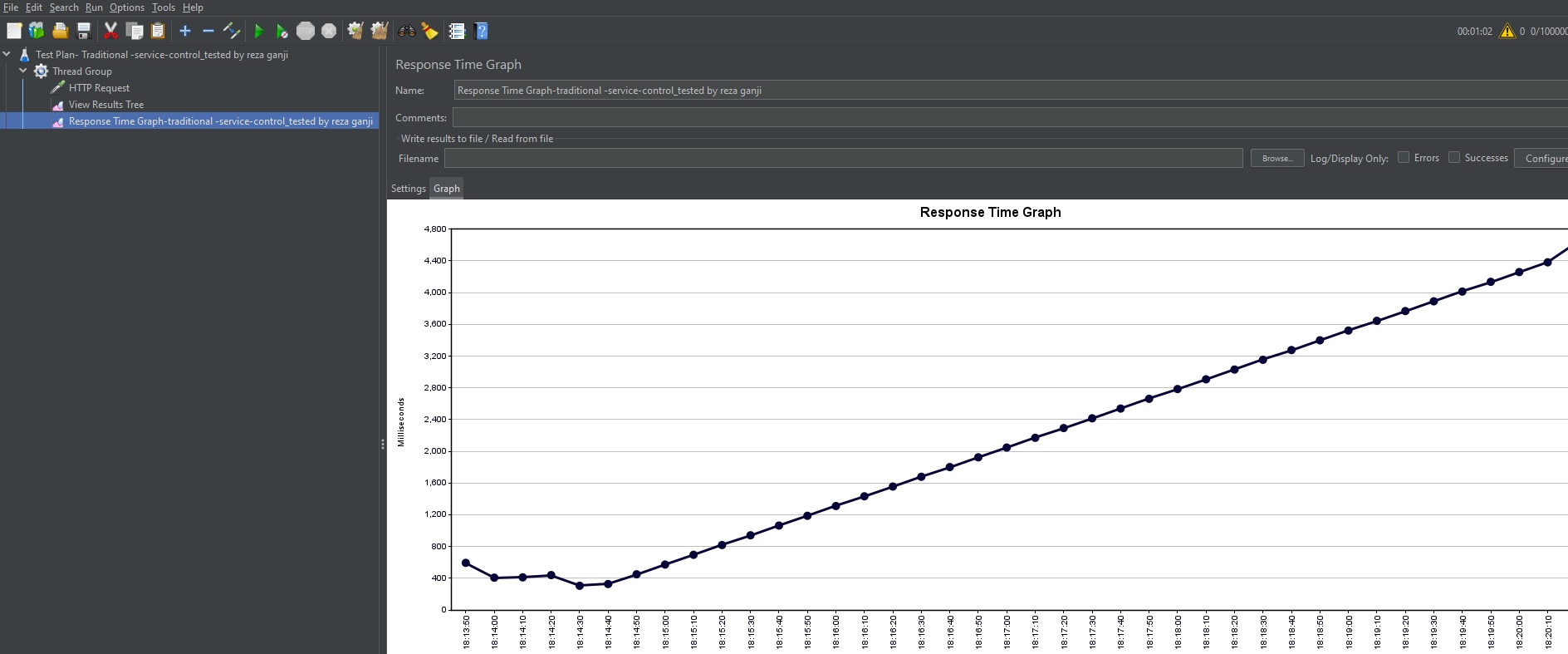This screenshot has width=1568, height=654.
Task: Click into the Comments input field
Action: point(1010,118)
